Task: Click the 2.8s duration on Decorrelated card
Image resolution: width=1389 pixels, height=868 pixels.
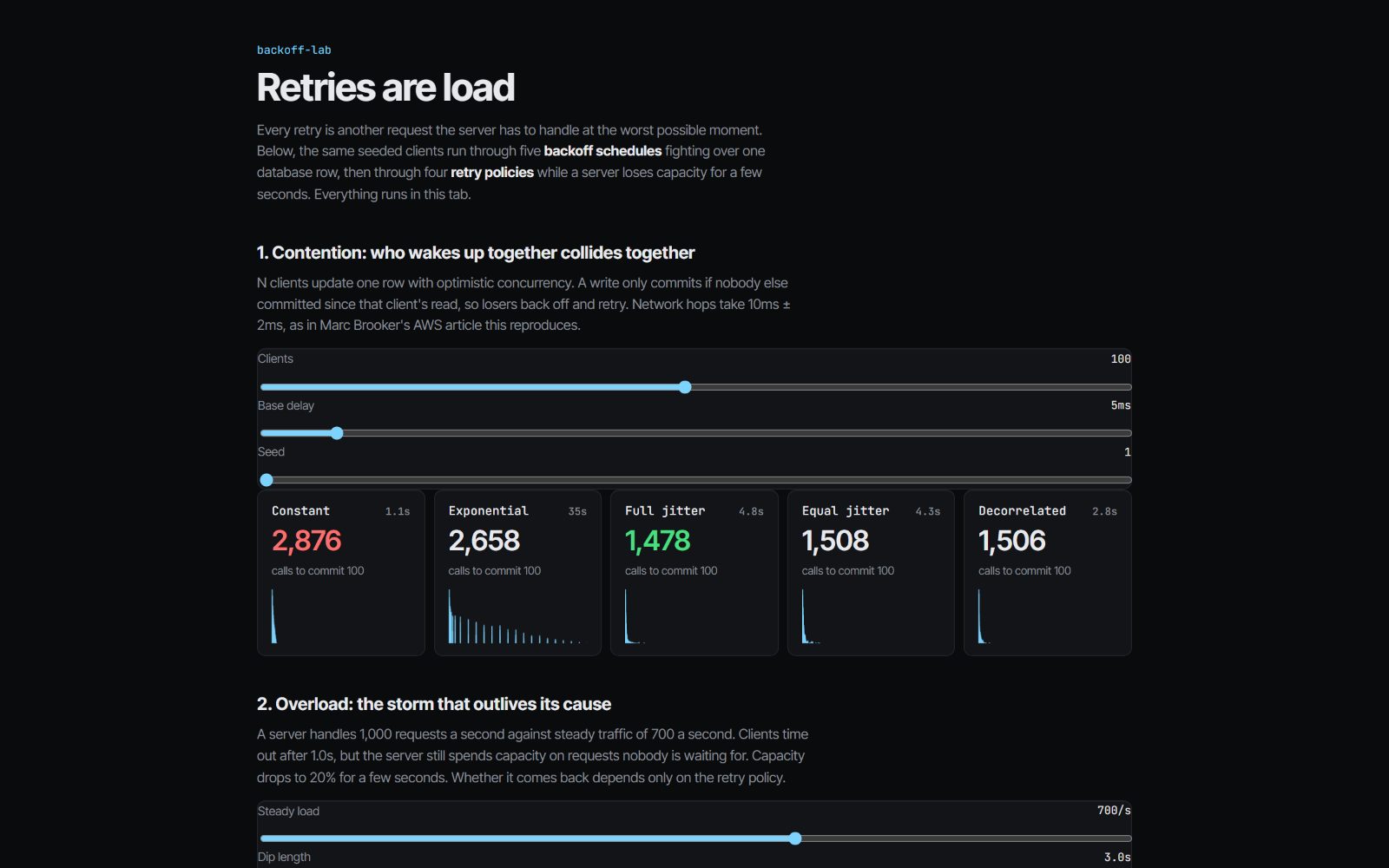Action: tap(1104, 511)
